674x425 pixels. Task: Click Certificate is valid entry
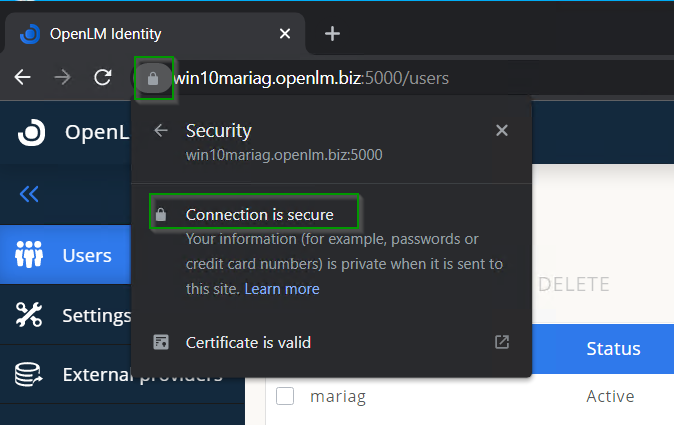click(x=248, y=342)
